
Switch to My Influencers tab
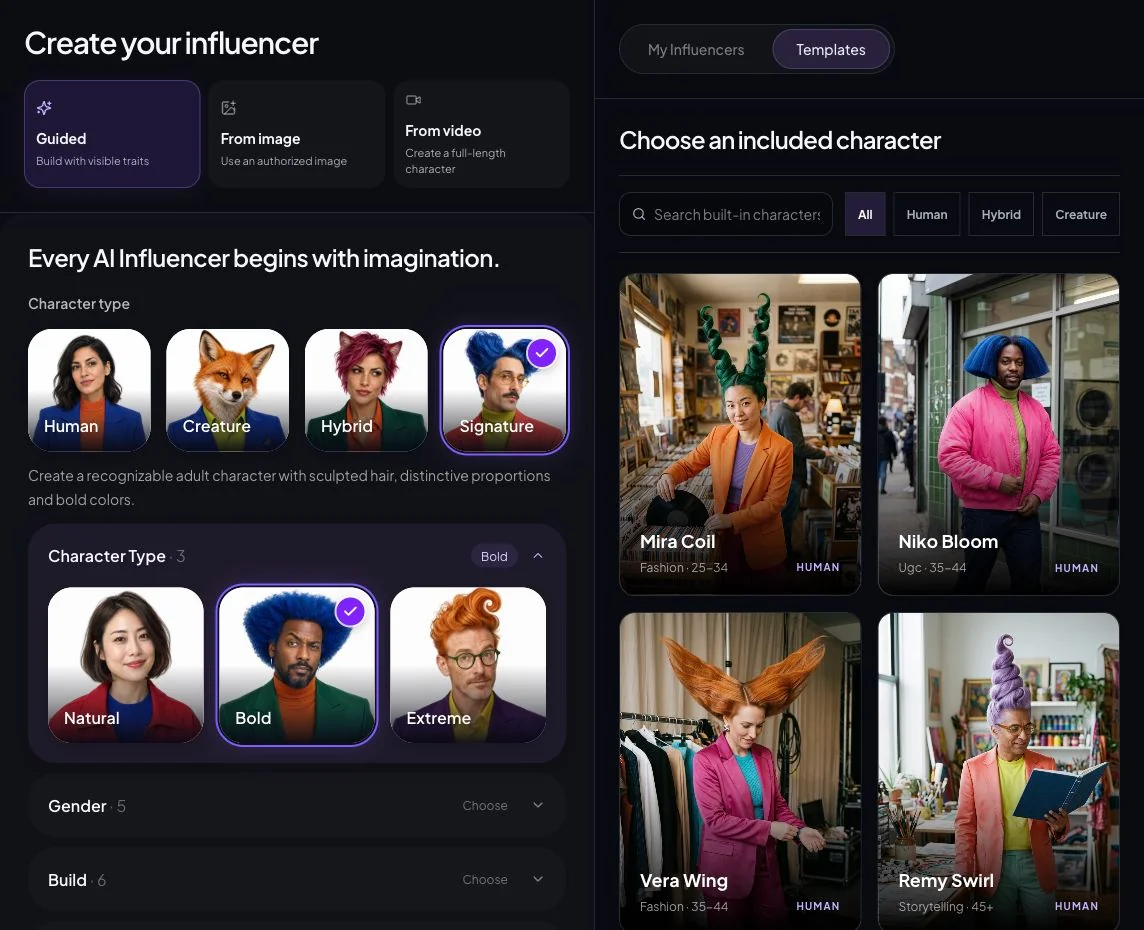[x=696, y=50]
